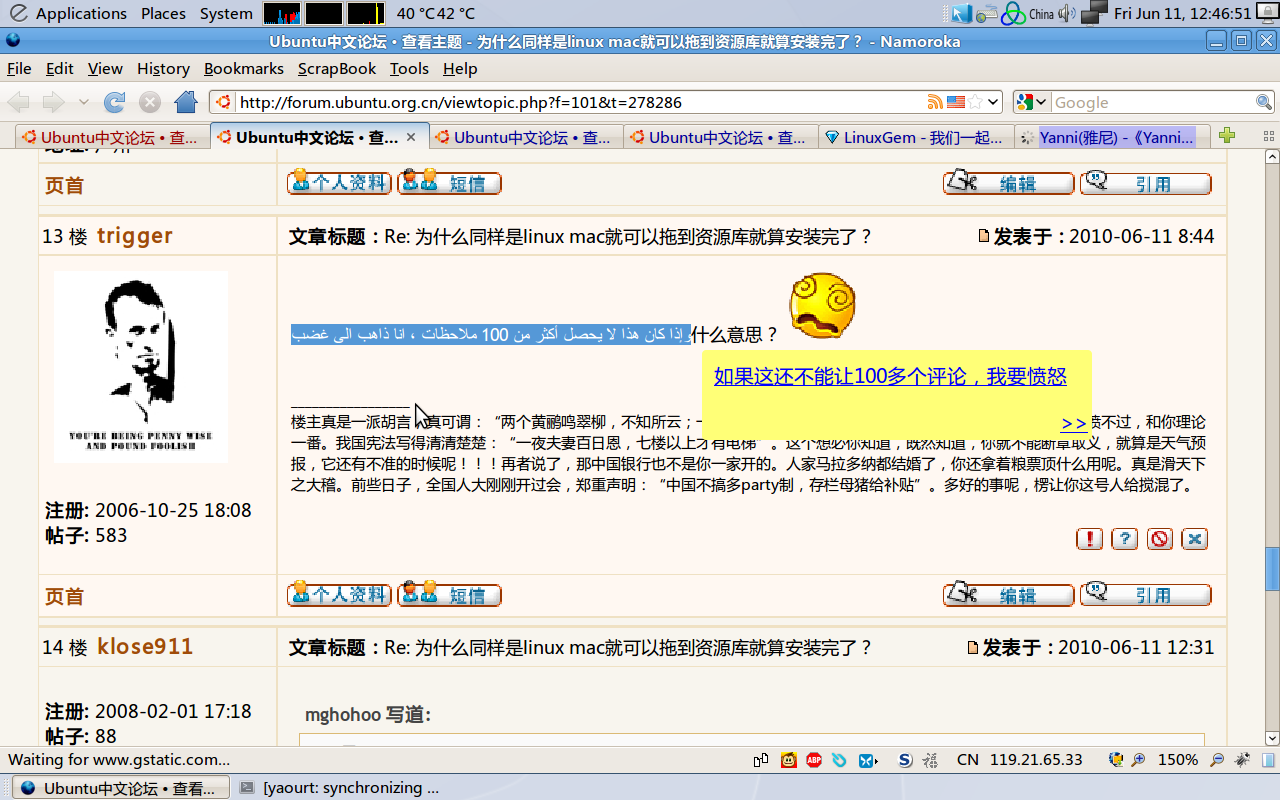
Task: Switch to the LinuxGem tab
Action: 916,137
